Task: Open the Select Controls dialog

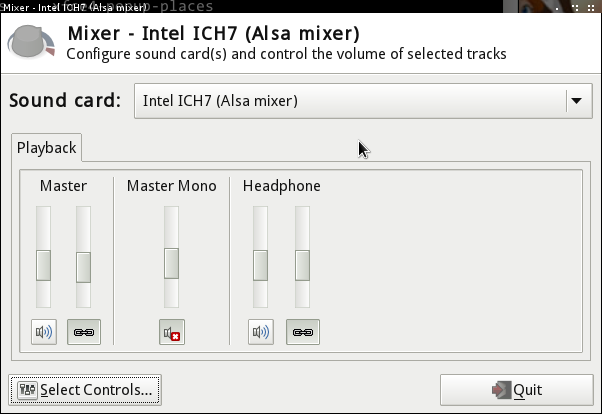Action: [x=85, y=390]
